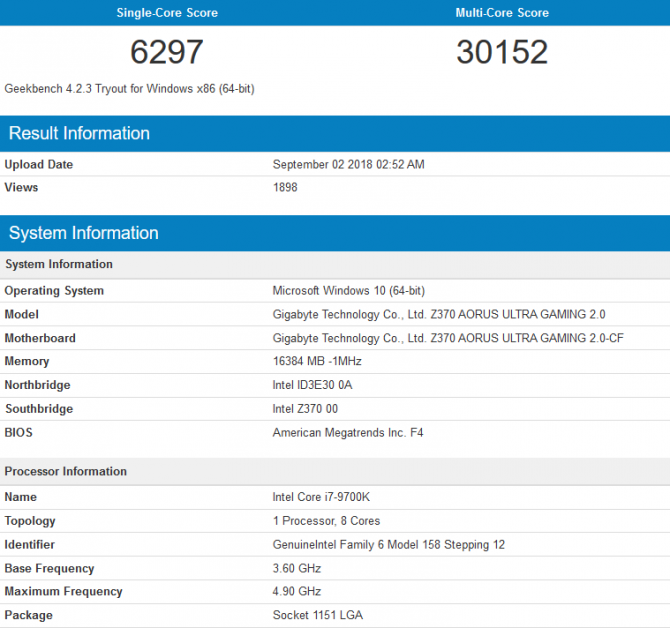Select the Intel Core i7-9700K value
This screenshot has width=670, height=628.
pos(321,497)
